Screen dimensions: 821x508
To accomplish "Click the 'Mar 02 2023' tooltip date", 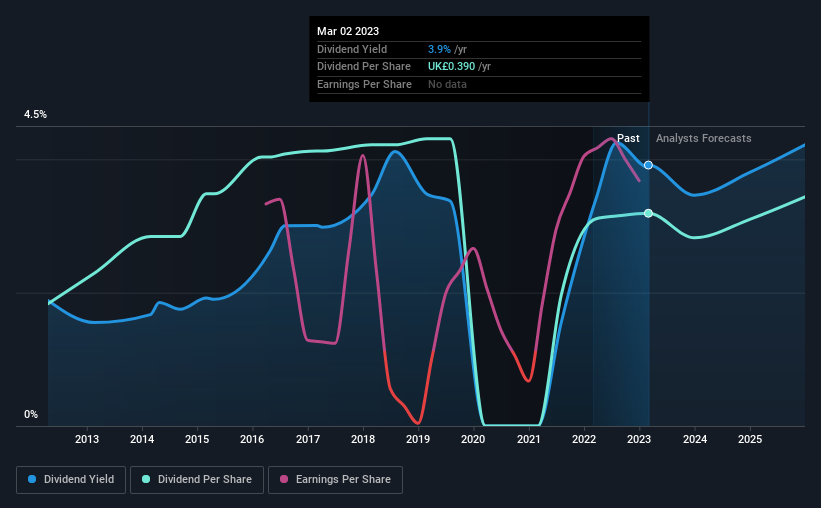I will 348,31.
